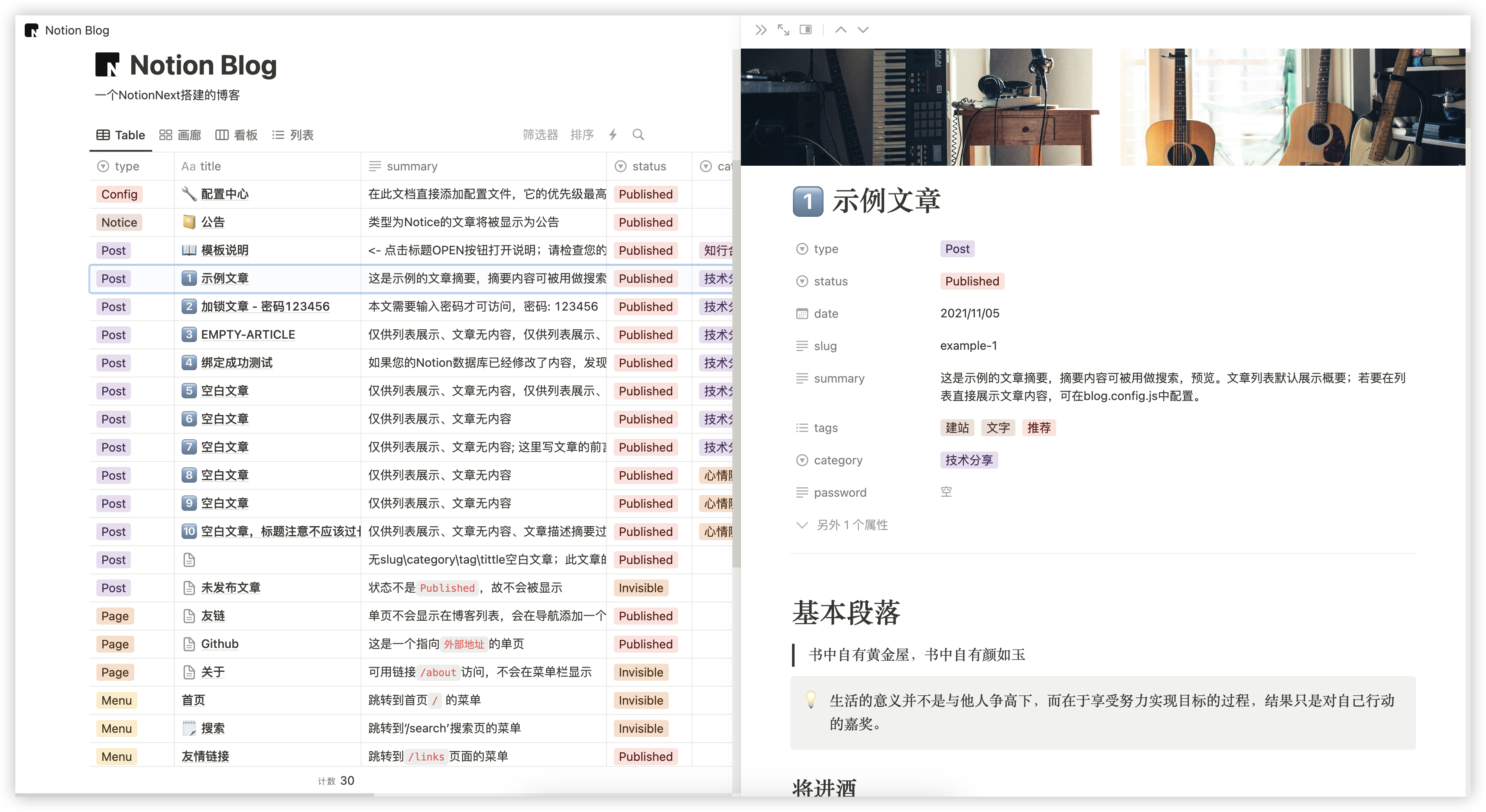Open the title column header menu
This screenshot has height=812, width=1486.
tap(268, 166)
